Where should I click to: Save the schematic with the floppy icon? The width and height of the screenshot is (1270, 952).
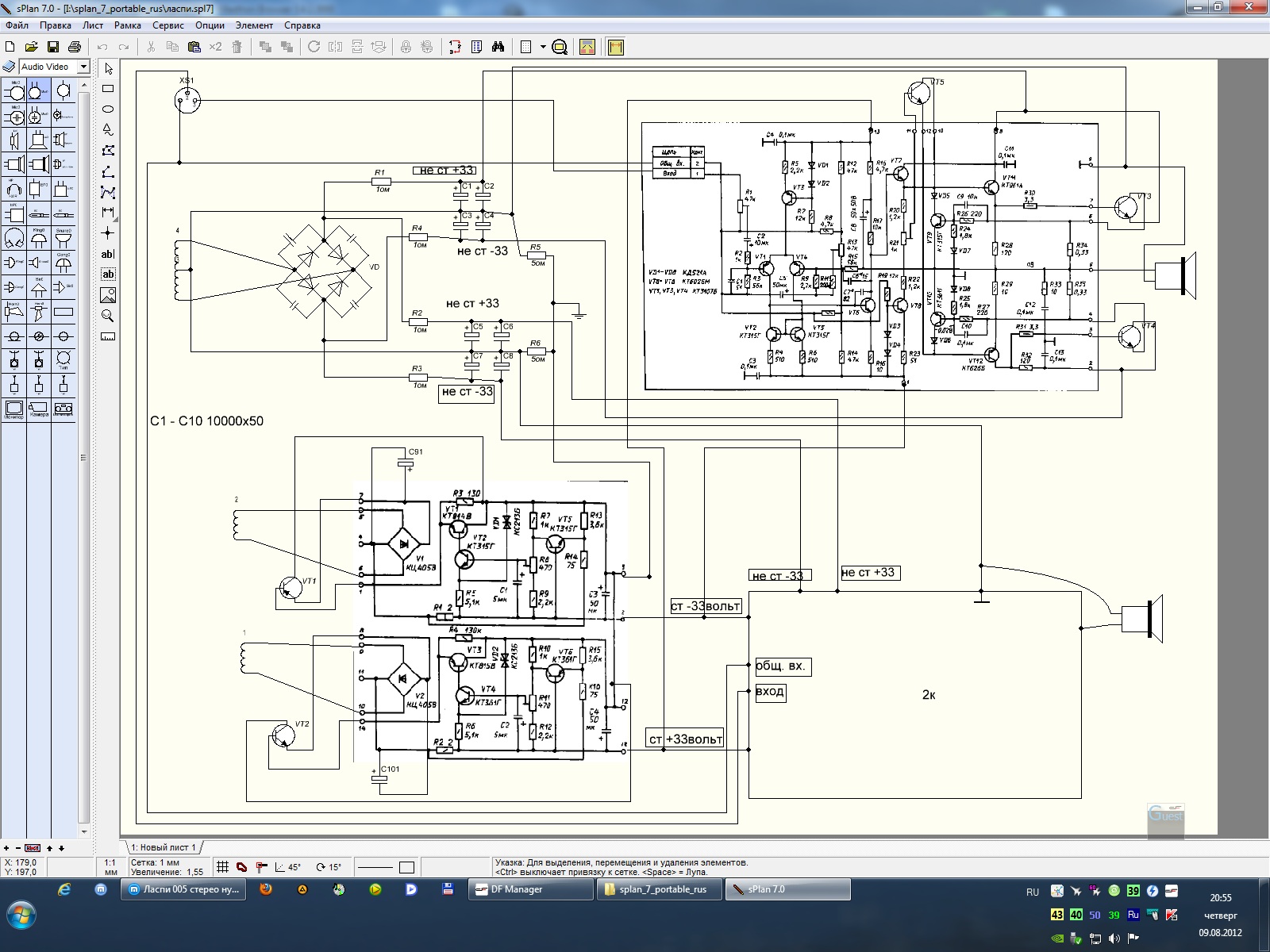53,47
